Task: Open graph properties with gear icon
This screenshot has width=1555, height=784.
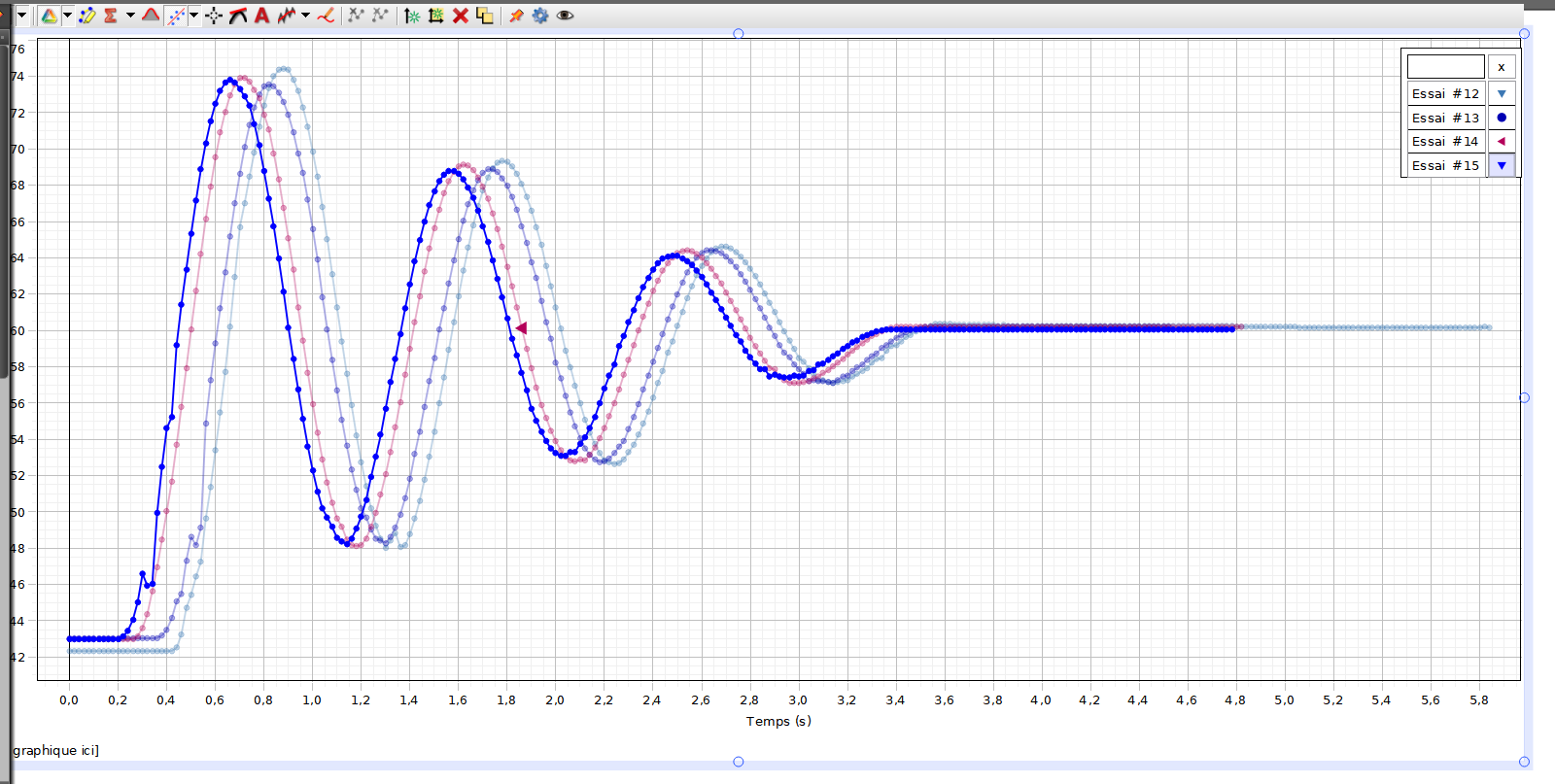Action: pyautogui.click(x=540, y=16)
